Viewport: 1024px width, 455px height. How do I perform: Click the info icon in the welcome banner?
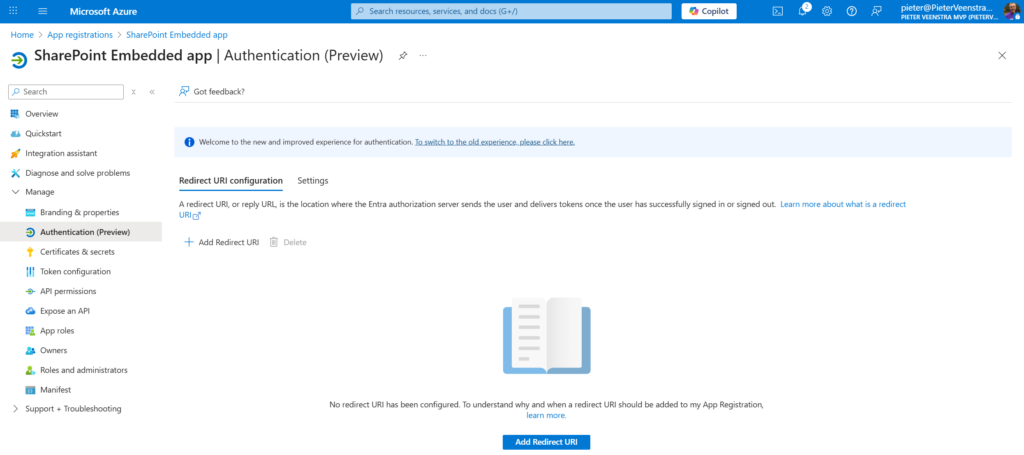pos(189,142)
